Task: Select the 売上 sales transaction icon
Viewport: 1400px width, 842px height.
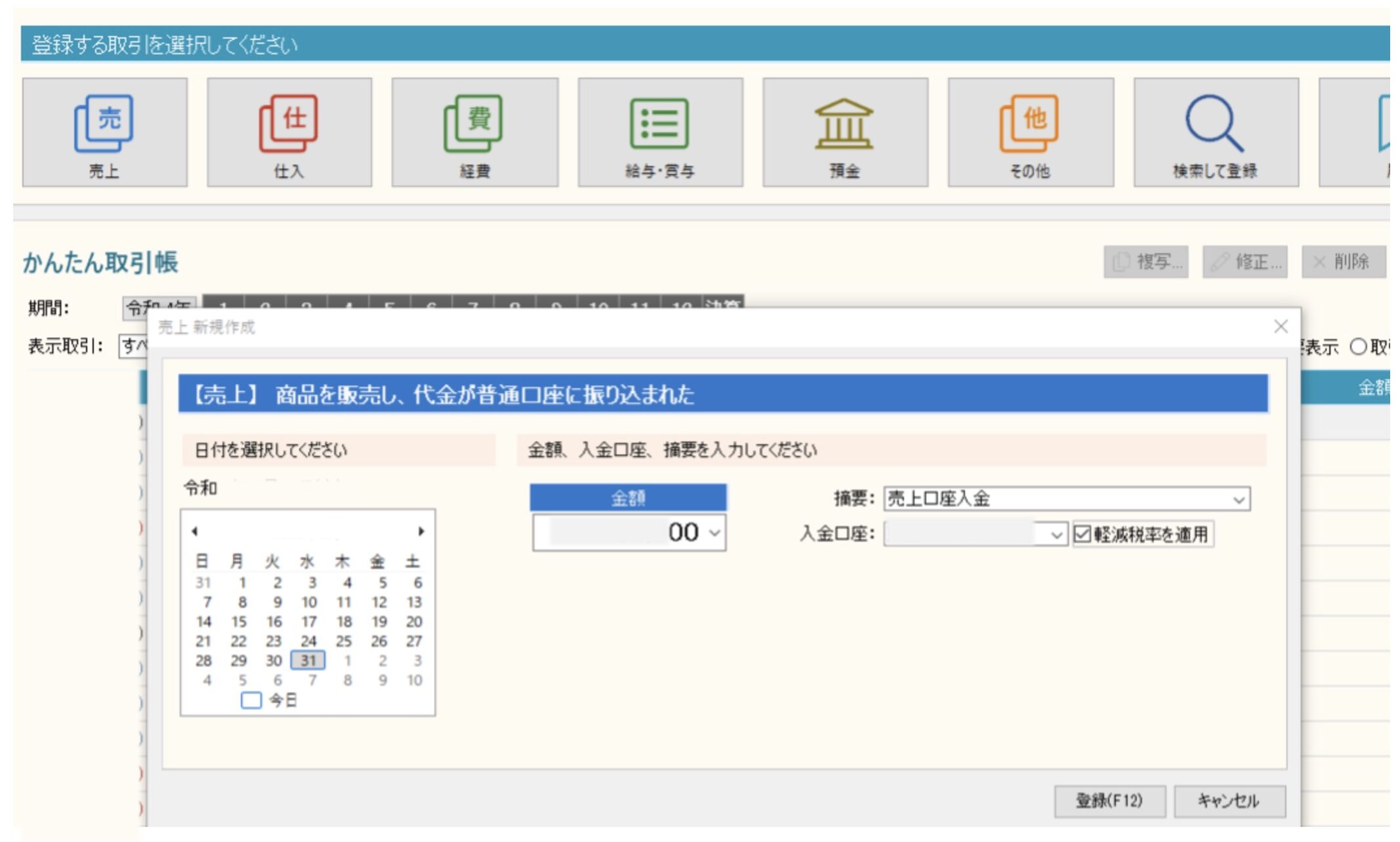Action: (x=104, y=132)
